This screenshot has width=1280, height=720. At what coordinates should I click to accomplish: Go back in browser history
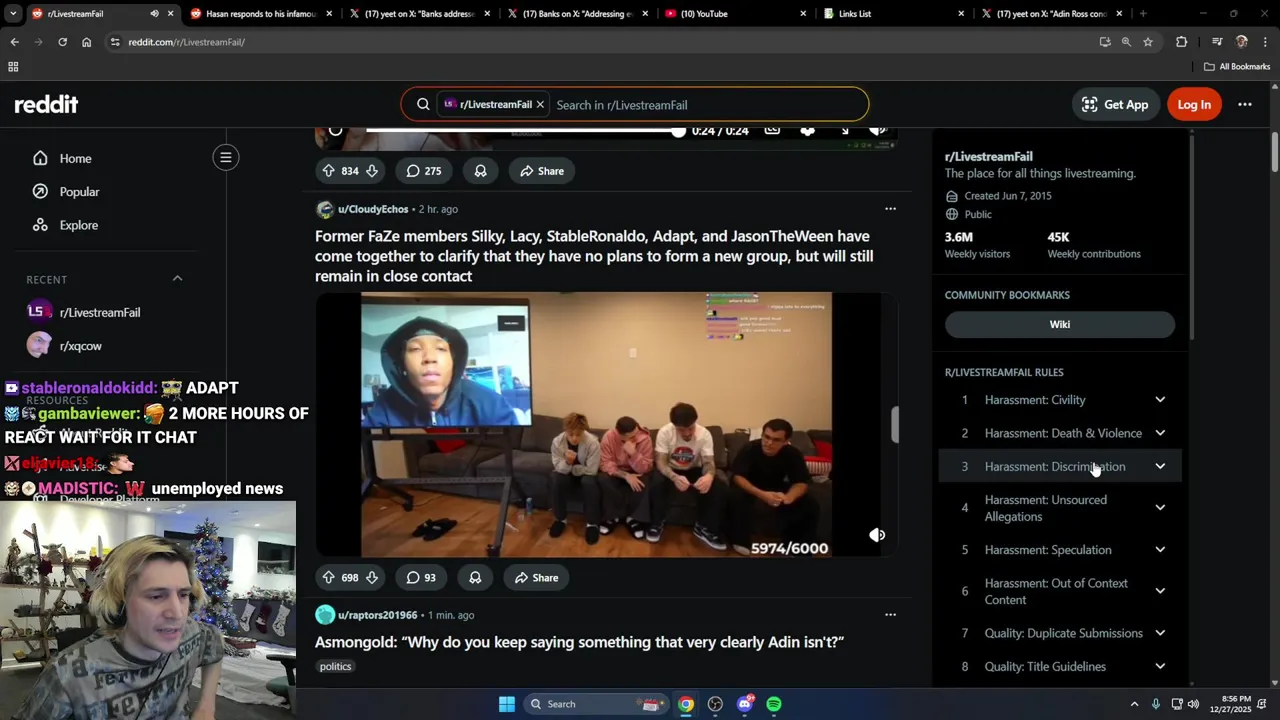coord(14,42)
